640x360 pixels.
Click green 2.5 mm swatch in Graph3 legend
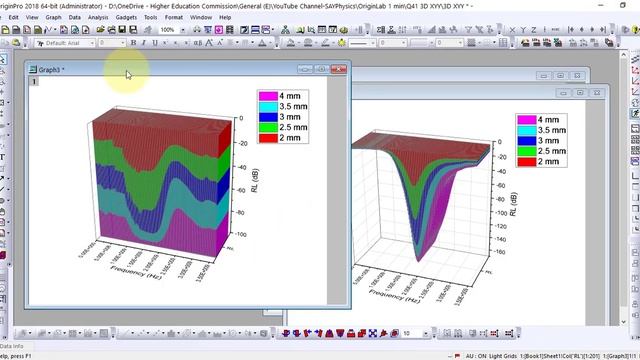(268, 127)
